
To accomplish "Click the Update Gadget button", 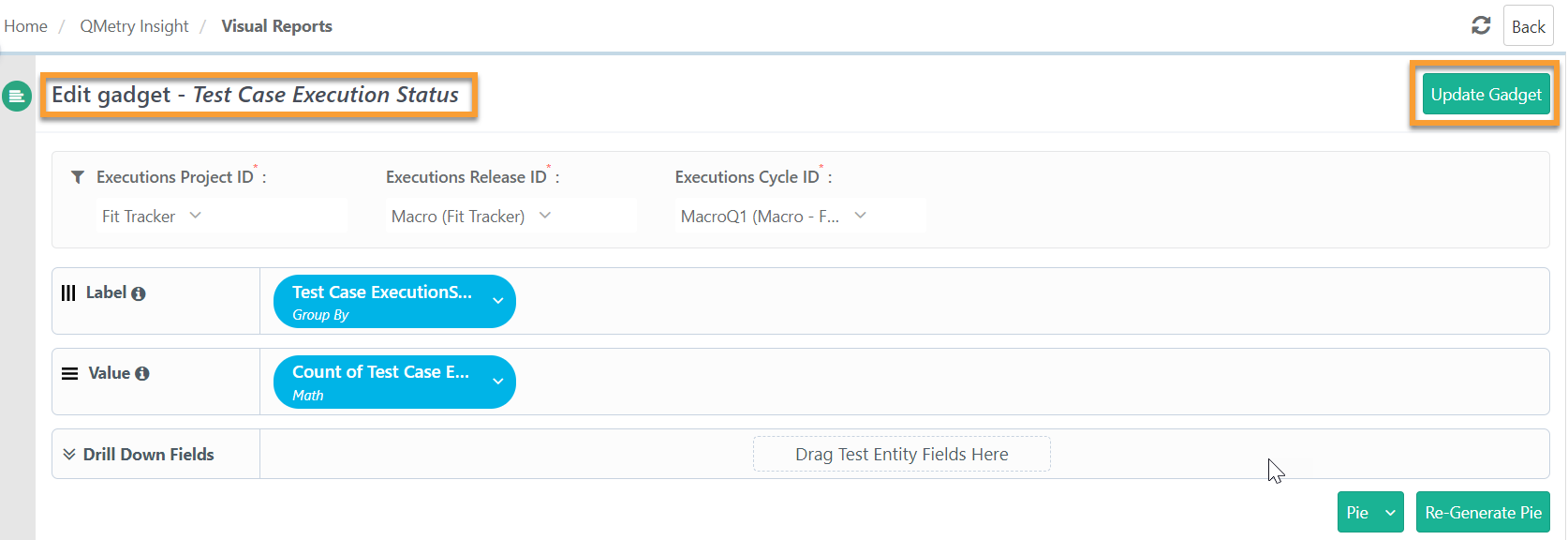I will [1485, 94].
